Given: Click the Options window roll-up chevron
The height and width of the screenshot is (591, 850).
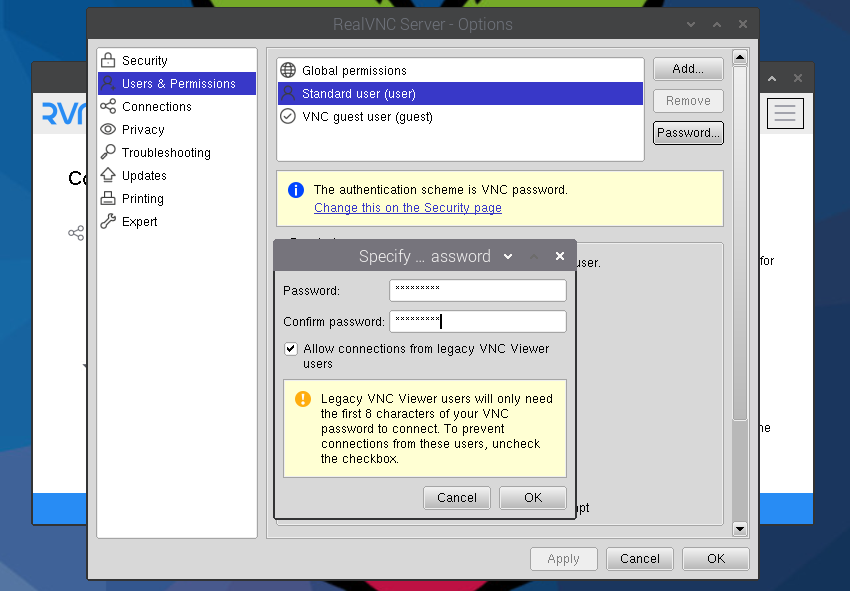Looking at the screenshot, I should (x=717, y=24).
